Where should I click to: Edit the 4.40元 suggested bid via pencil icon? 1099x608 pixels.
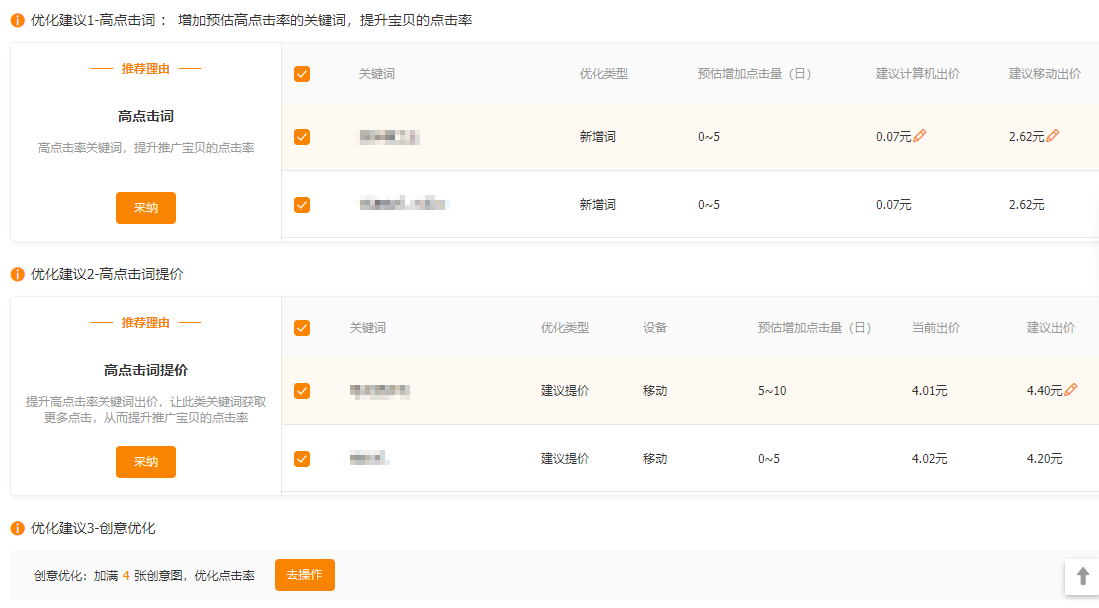point(1071,390)
